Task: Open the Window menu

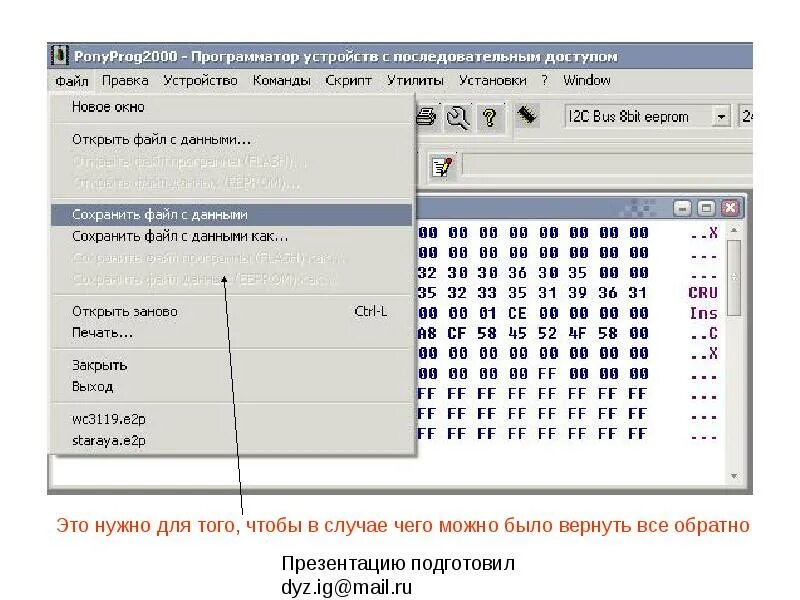Action: tap(587, 81)
